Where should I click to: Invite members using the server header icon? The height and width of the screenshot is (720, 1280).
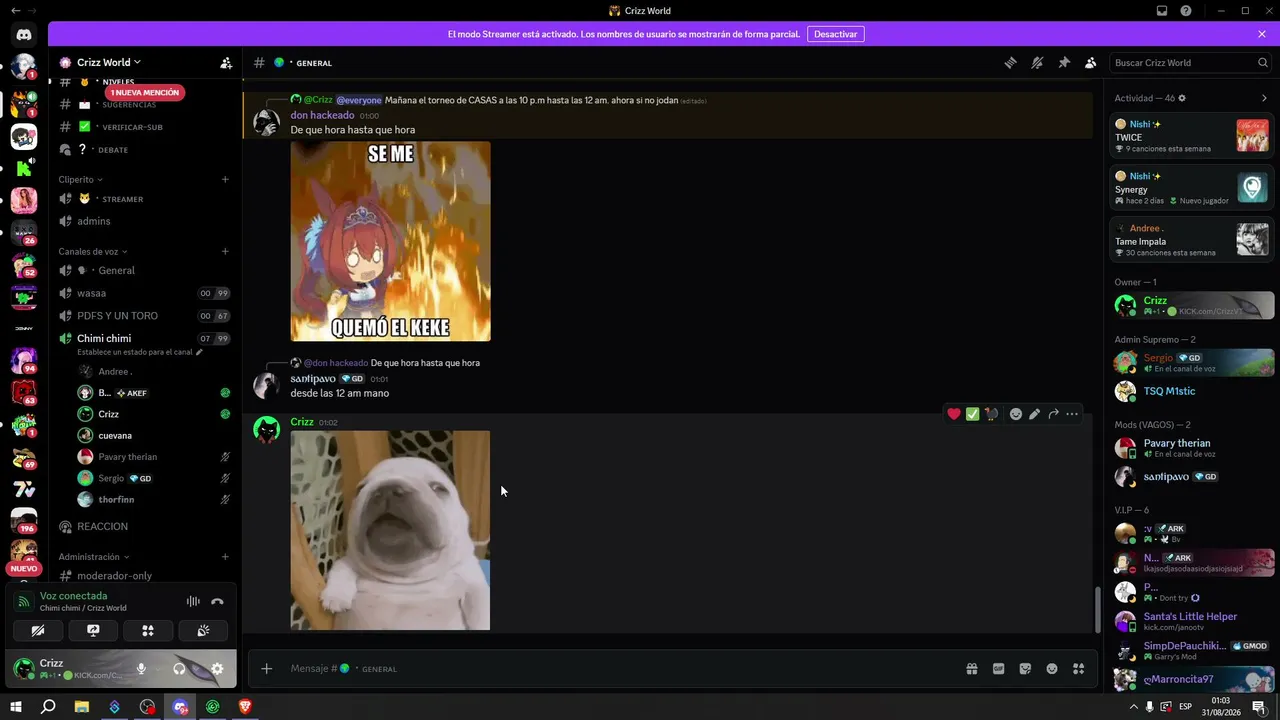click(226, 62)
